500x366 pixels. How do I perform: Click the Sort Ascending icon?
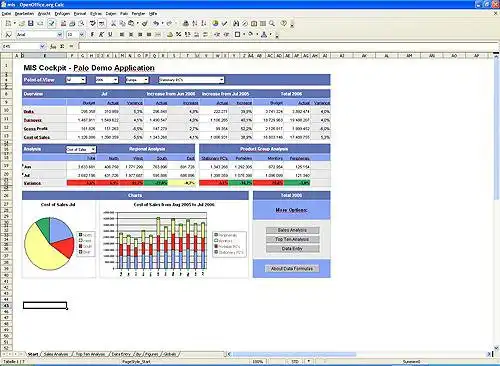[x=195, y=23]
